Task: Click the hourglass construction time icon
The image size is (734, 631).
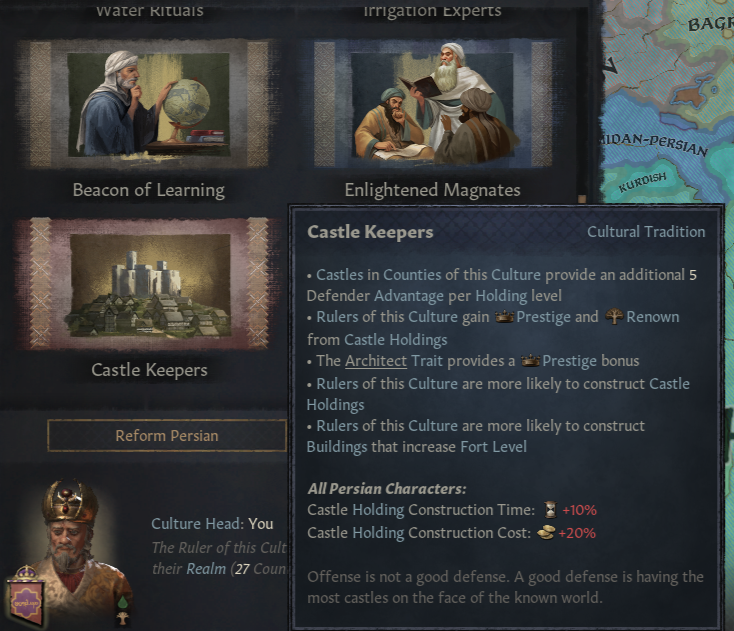Action: point(550,510)
